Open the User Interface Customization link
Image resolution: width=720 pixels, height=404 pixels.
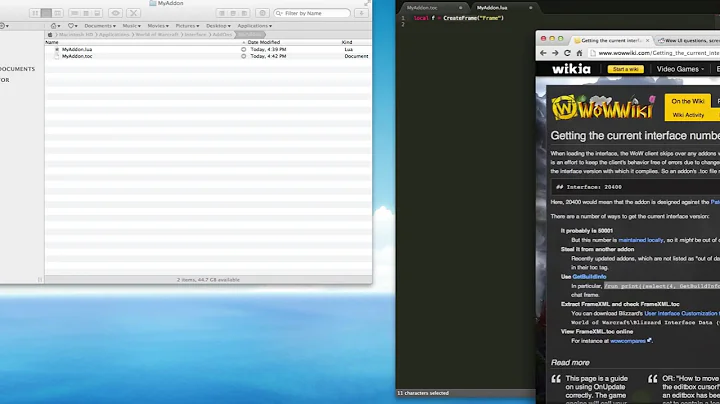click(682, 314)
